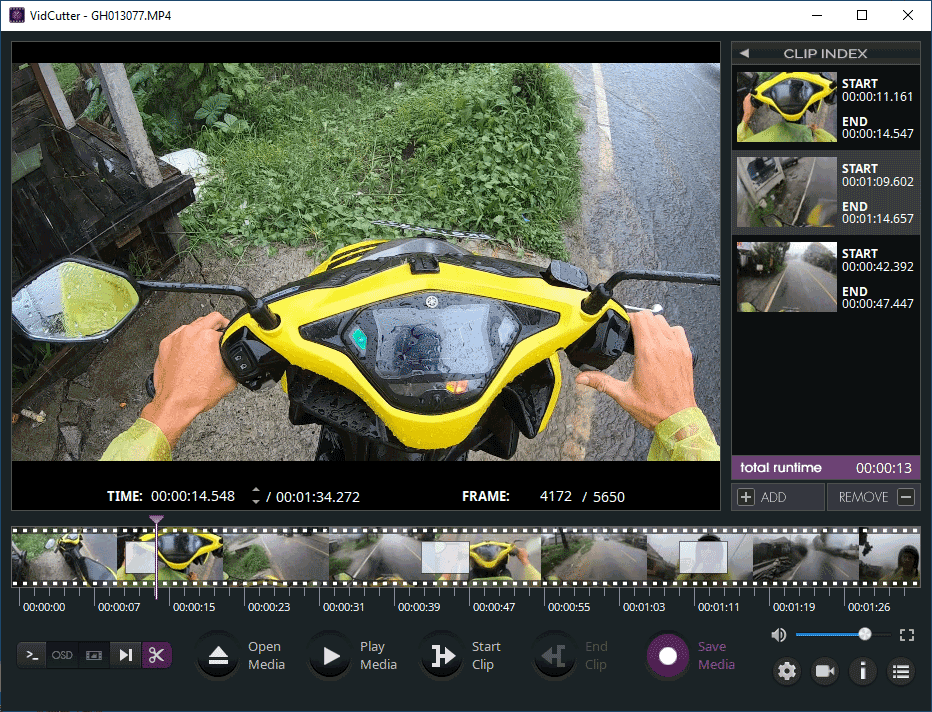Click the current time field 00:00:14.548
Image resolution: width=932 pixels, height=712 pixels.
193,496
